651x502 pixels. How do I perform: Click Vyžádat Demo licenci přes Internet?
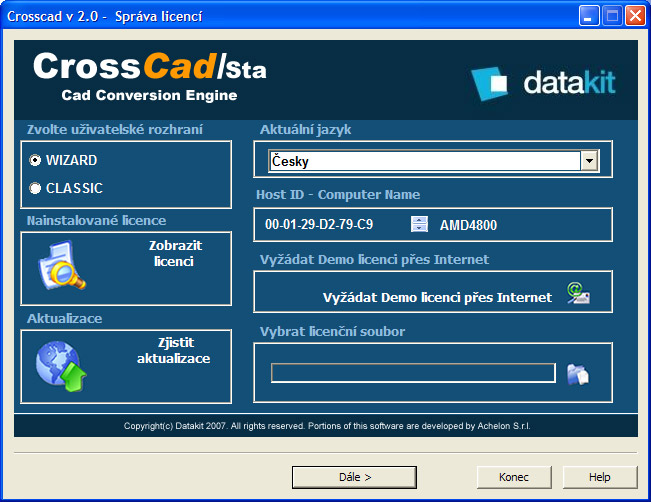pyautogui.click(x=437, y=297)
